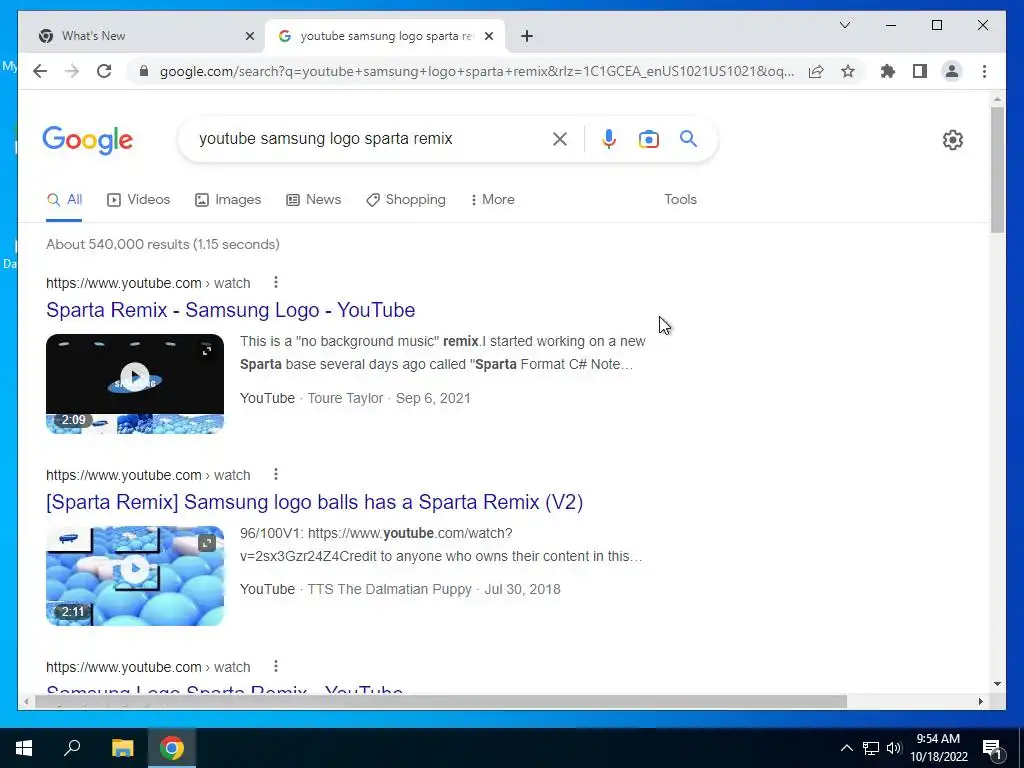Click the scrollbar down arrow
The width and height of the screenshot is (1024, 768).
point(997,684)
